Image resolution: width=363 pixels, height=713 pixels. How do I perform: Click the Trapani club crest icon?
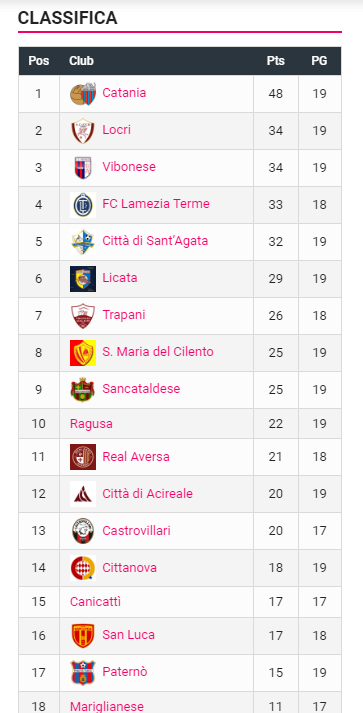tap(83, 316)
